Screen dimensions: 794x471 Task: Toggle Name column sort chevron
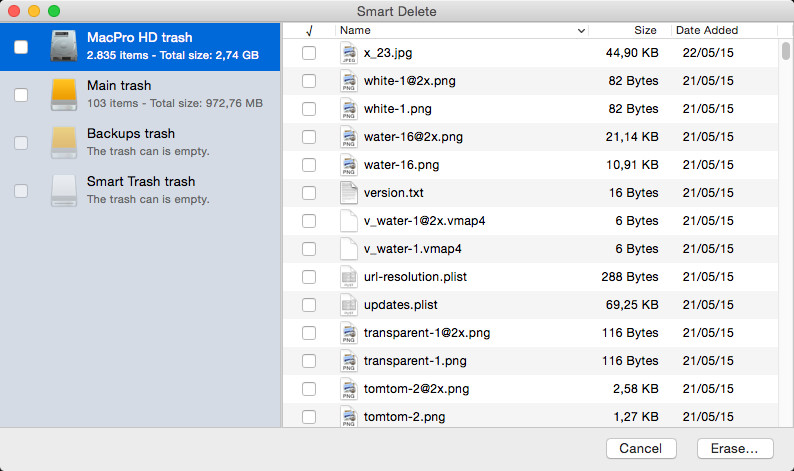581,31
